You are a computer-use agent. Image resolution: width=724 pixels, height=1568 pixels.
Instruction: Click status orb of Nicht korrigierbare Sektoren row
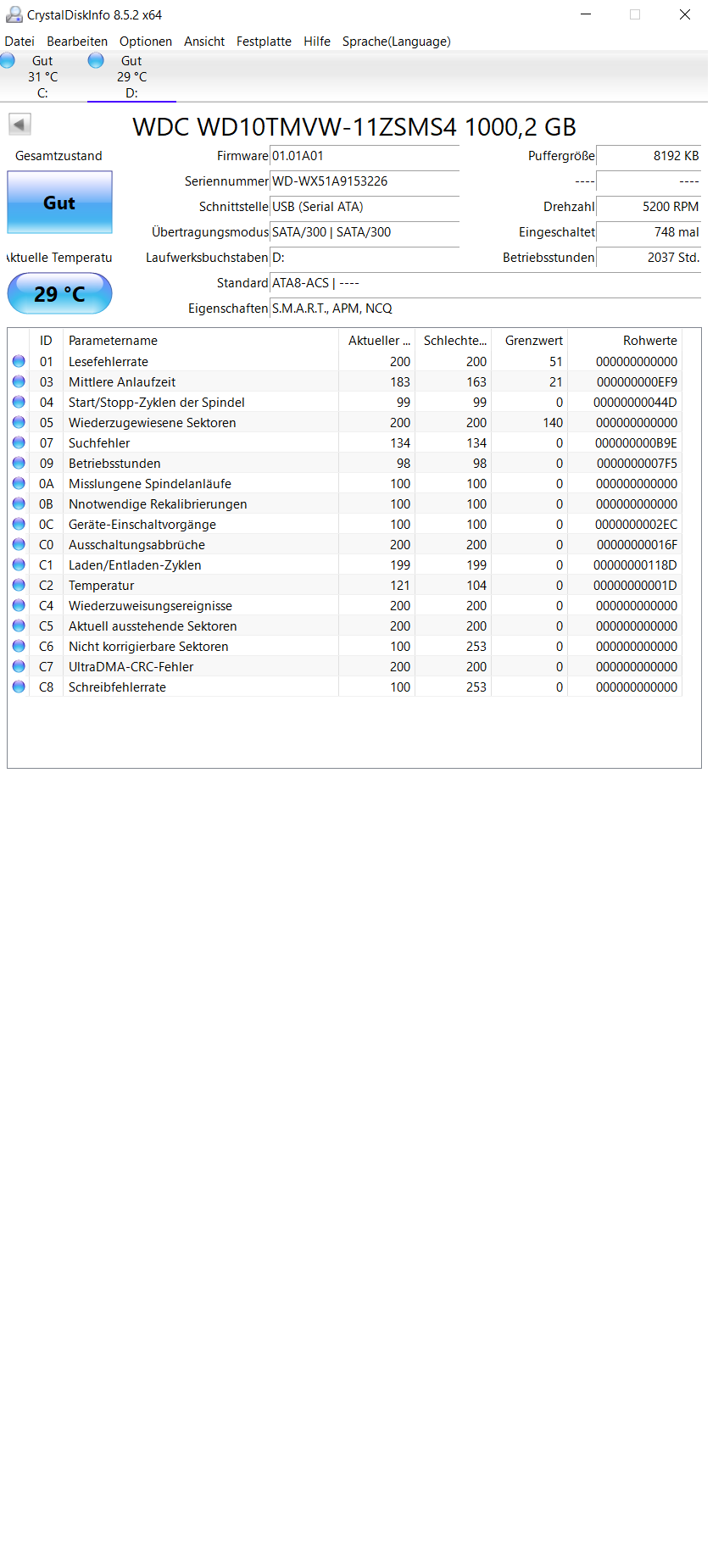(19, 646)
